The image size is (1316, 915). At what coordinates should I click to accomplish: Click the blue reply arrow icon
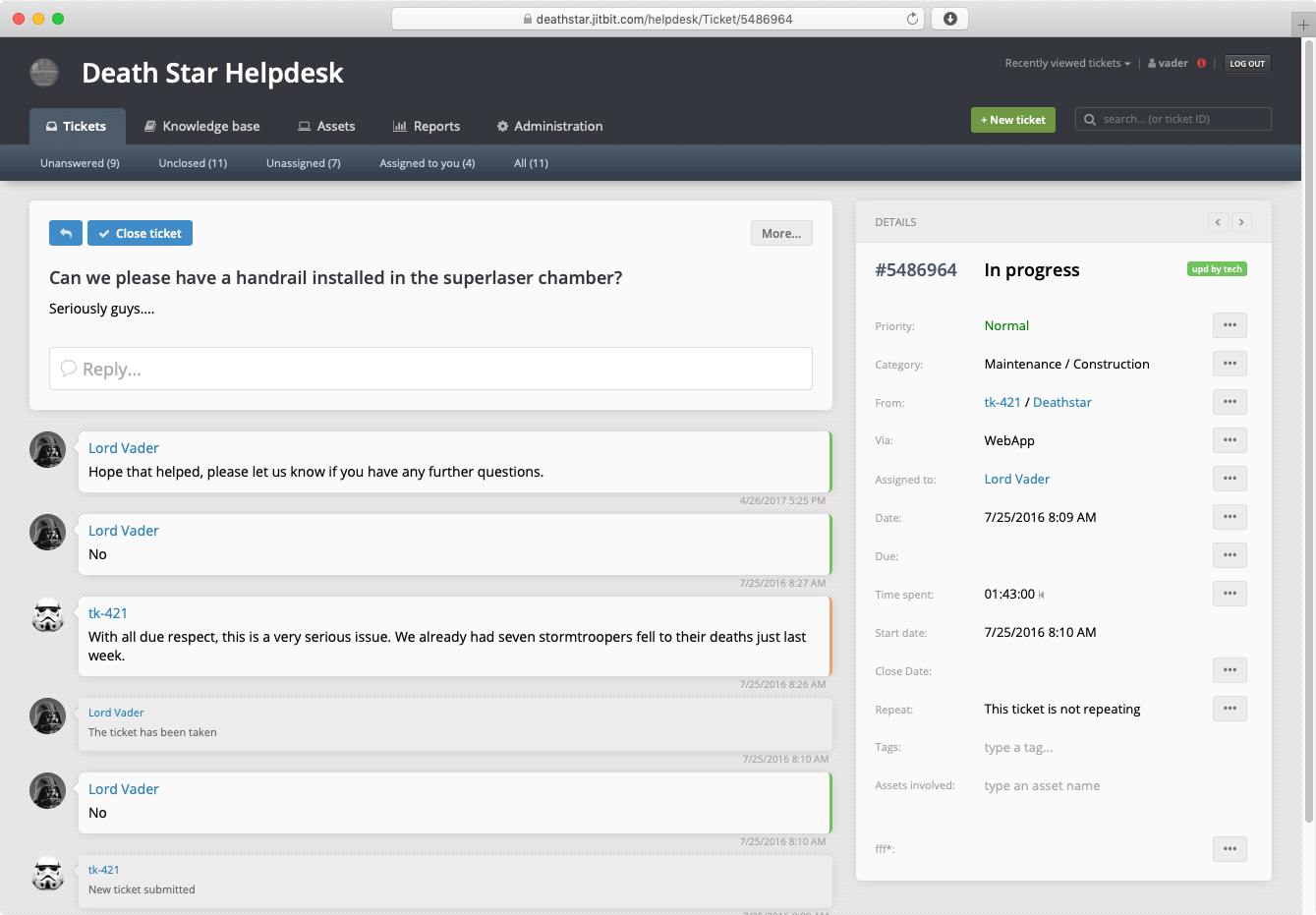pyautogui.click(x=66, y=233)
